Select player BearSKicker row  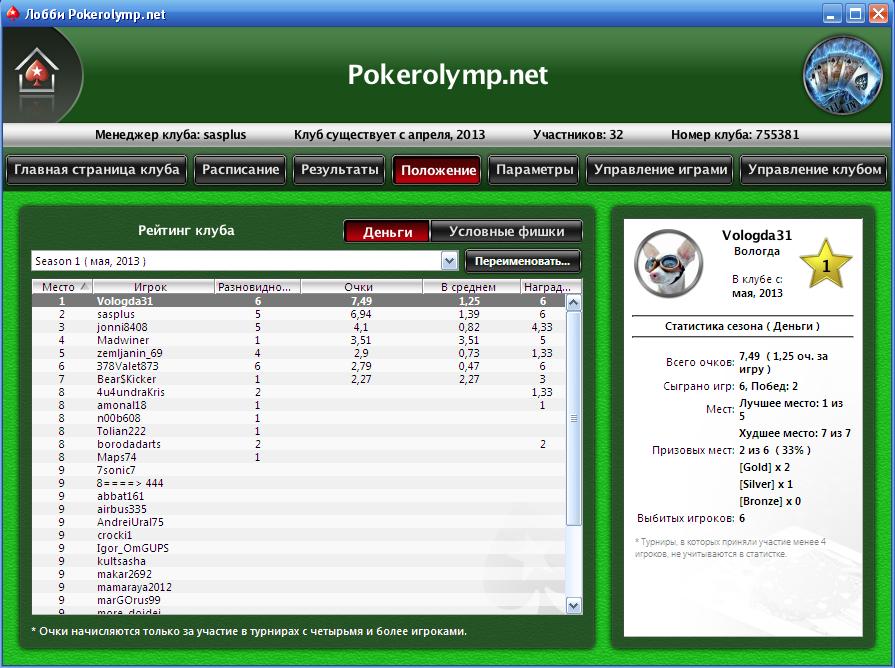[x=299, y=379]
